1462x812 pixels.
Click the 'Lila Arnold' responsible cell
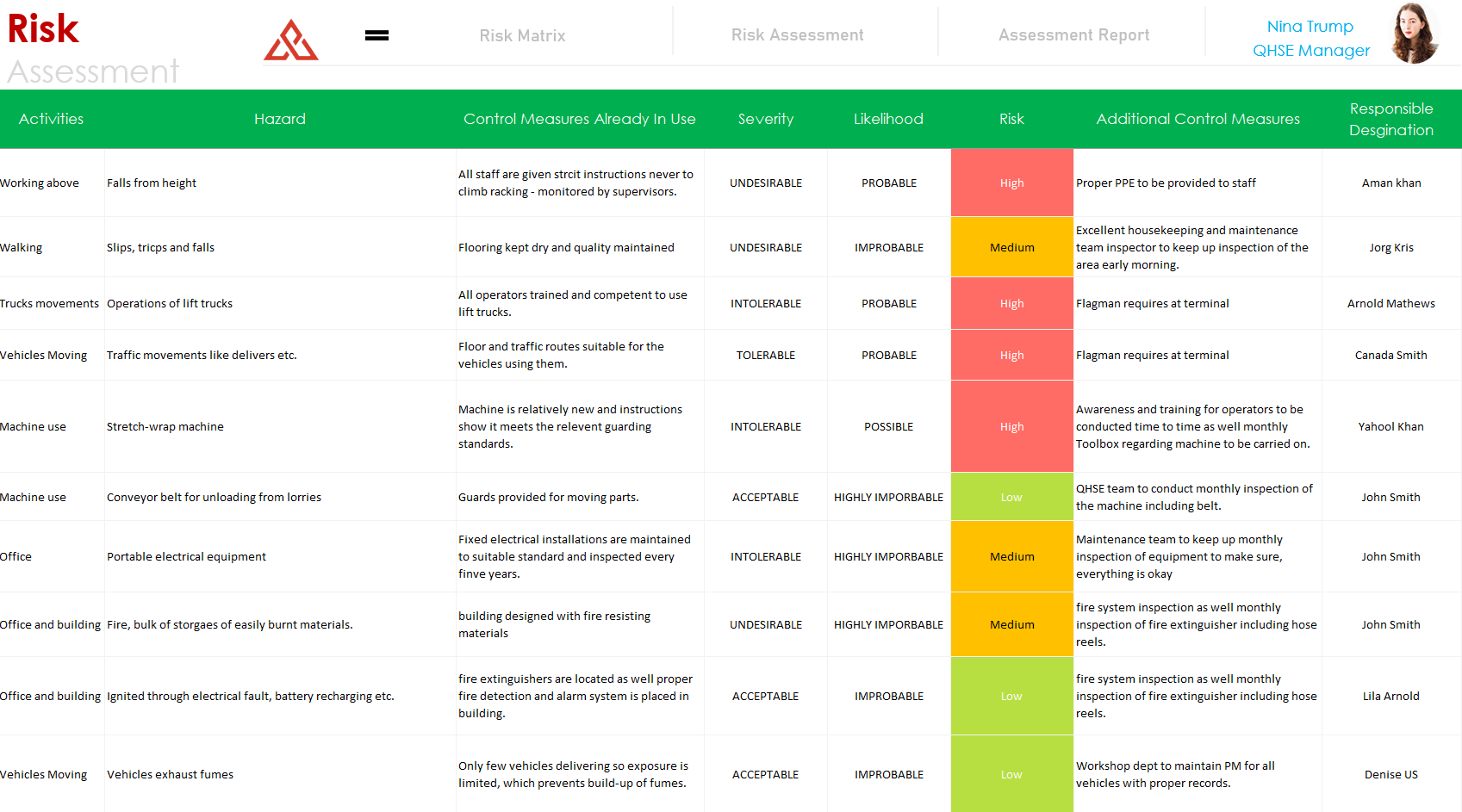(x=1391, y=696)
